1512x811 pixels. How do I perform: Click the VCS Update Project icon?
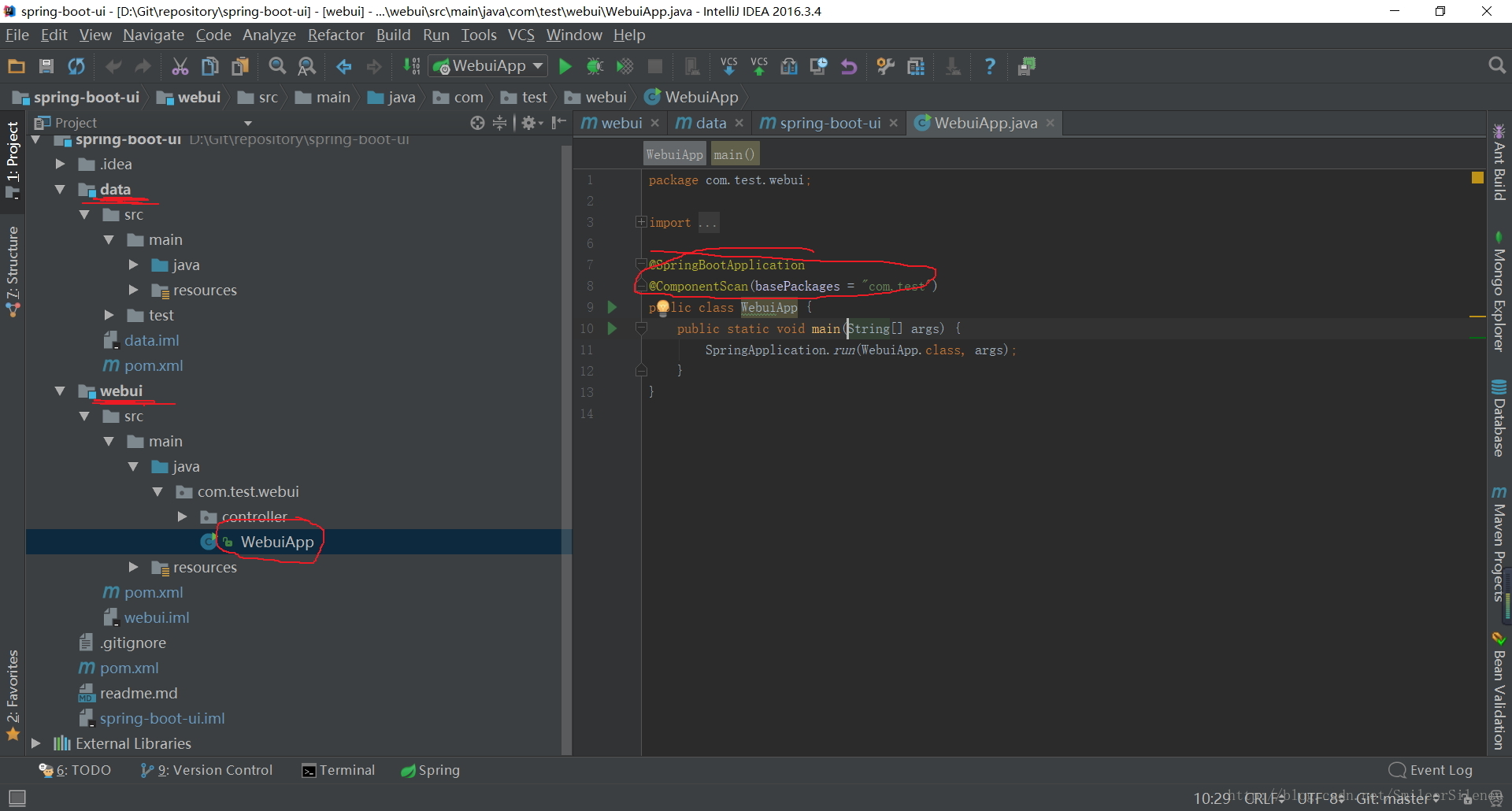pyautogui.click(x=729, y=66)
